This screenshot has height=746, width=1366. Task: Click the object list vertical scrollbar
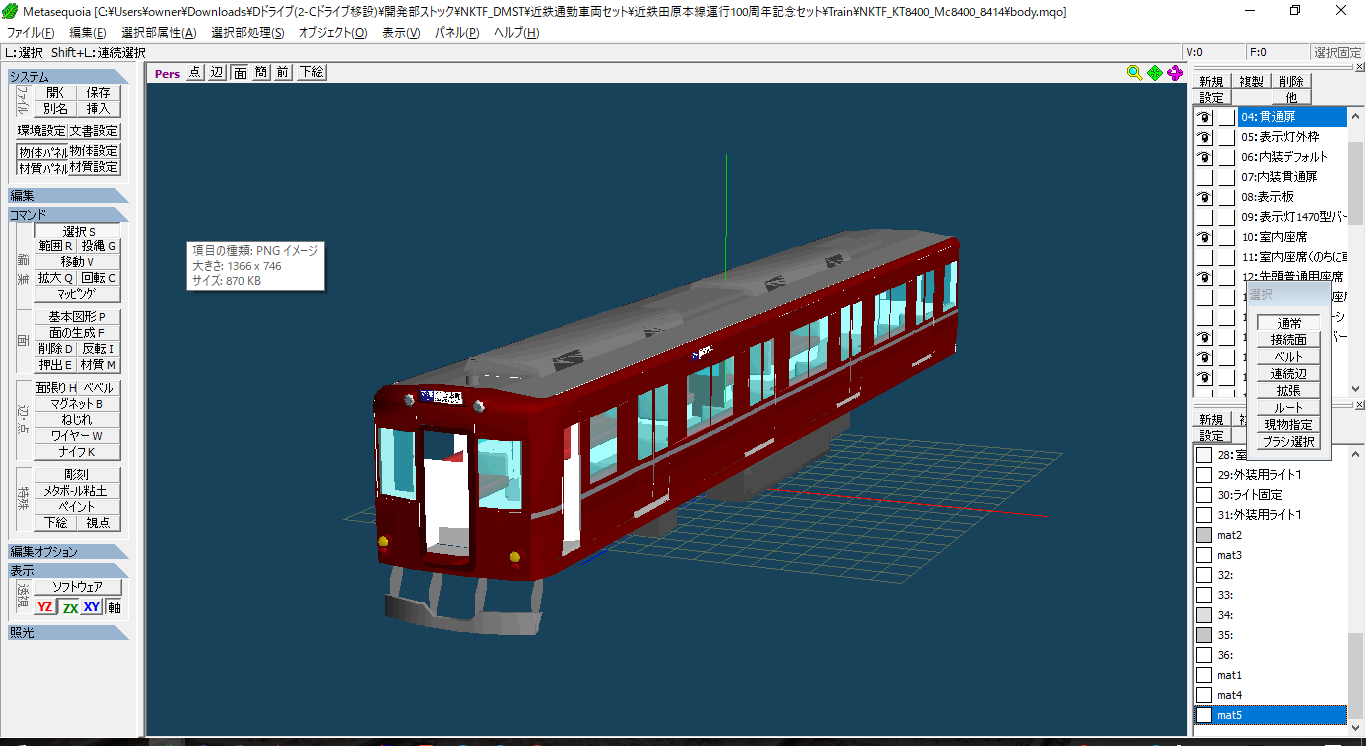click(x=1356, y=250)
